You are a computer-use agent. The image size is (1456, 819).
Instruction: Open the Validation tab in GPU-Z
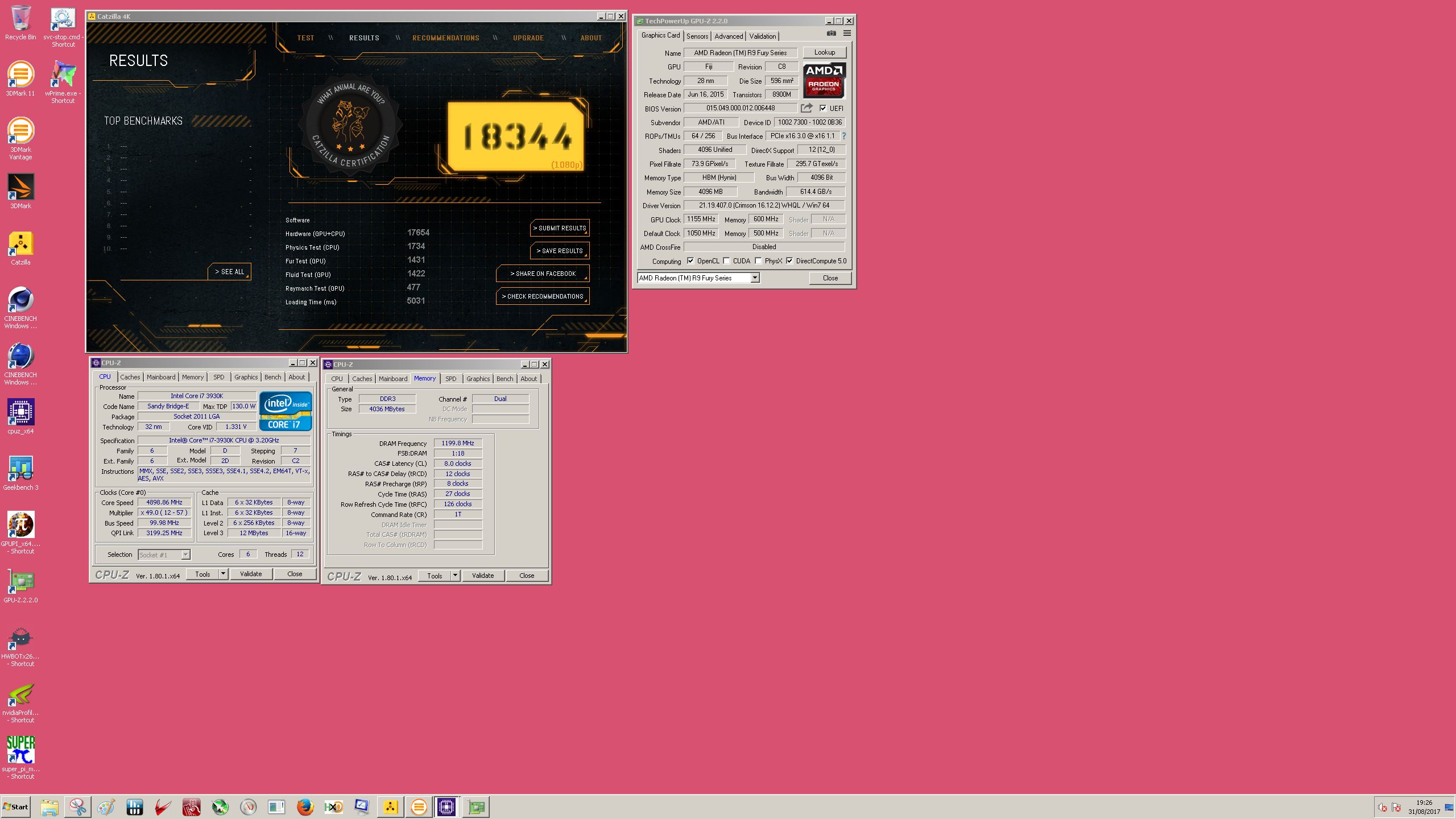tap(763, 36)
